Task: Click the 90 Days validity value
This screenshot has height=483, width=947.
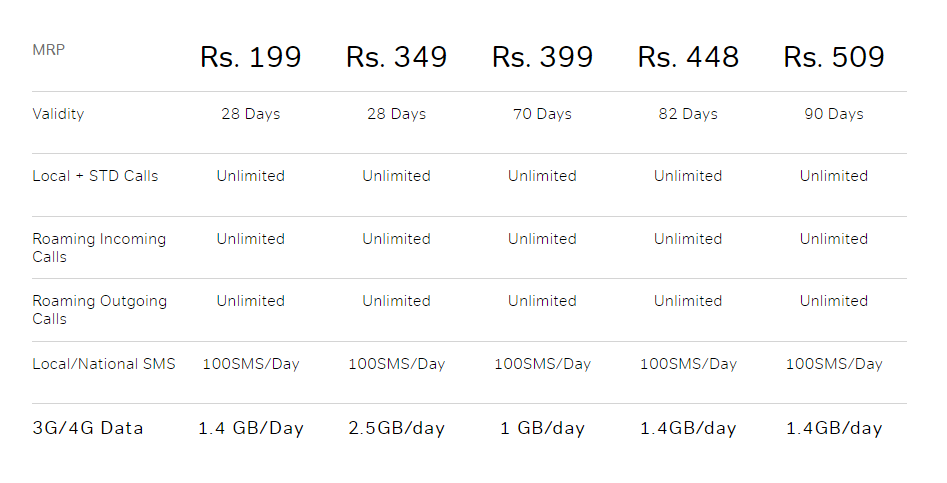Action: 834,114
